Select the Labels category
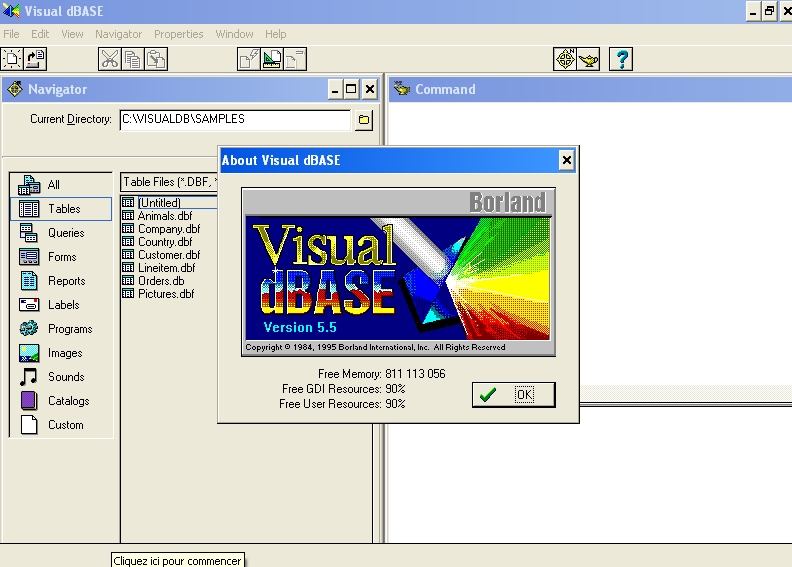The width and height of the screenshot is (792, 567). [61, 304]
